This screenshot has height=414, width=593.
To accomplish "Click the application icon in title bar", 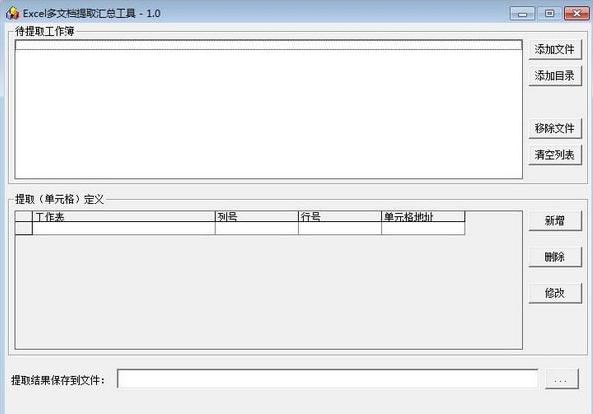I will pyautogui.click(x=12, y=13).
